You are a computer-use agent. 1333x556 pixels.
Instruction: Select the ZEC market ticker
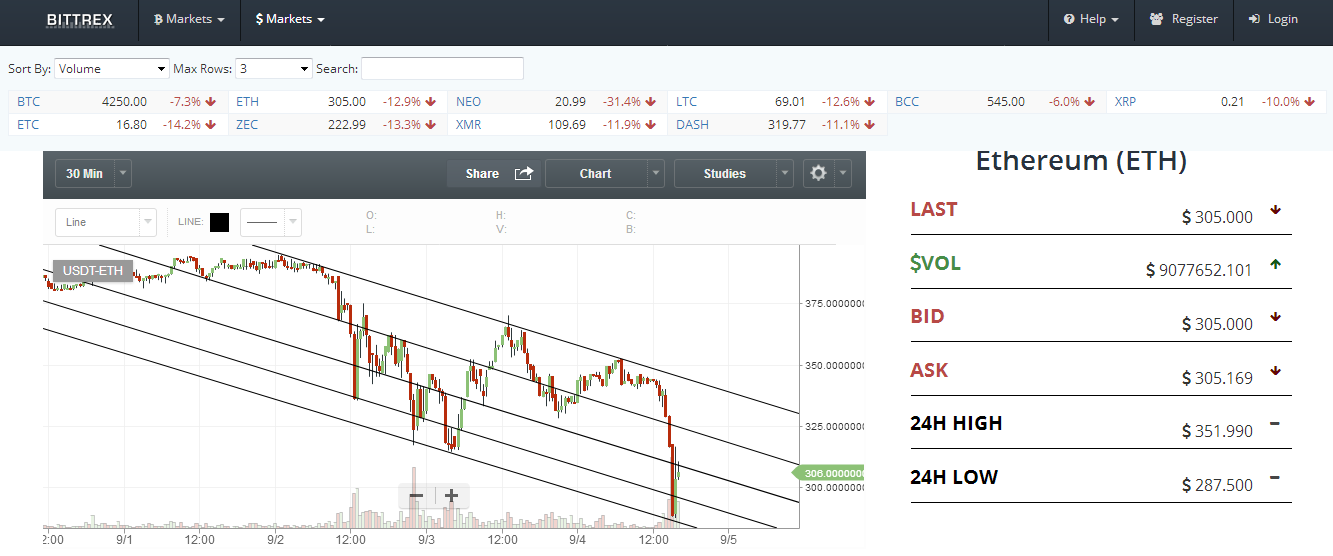pos(337,125)
